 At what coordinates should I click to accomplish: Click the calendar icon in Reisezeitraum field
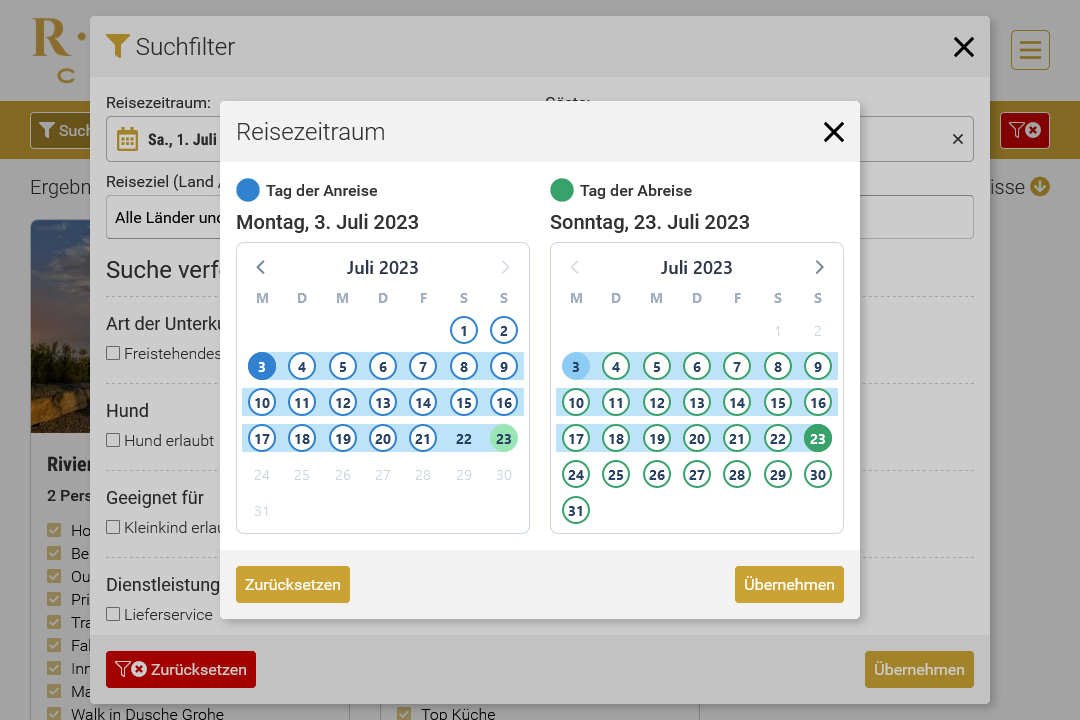point(127,139)
